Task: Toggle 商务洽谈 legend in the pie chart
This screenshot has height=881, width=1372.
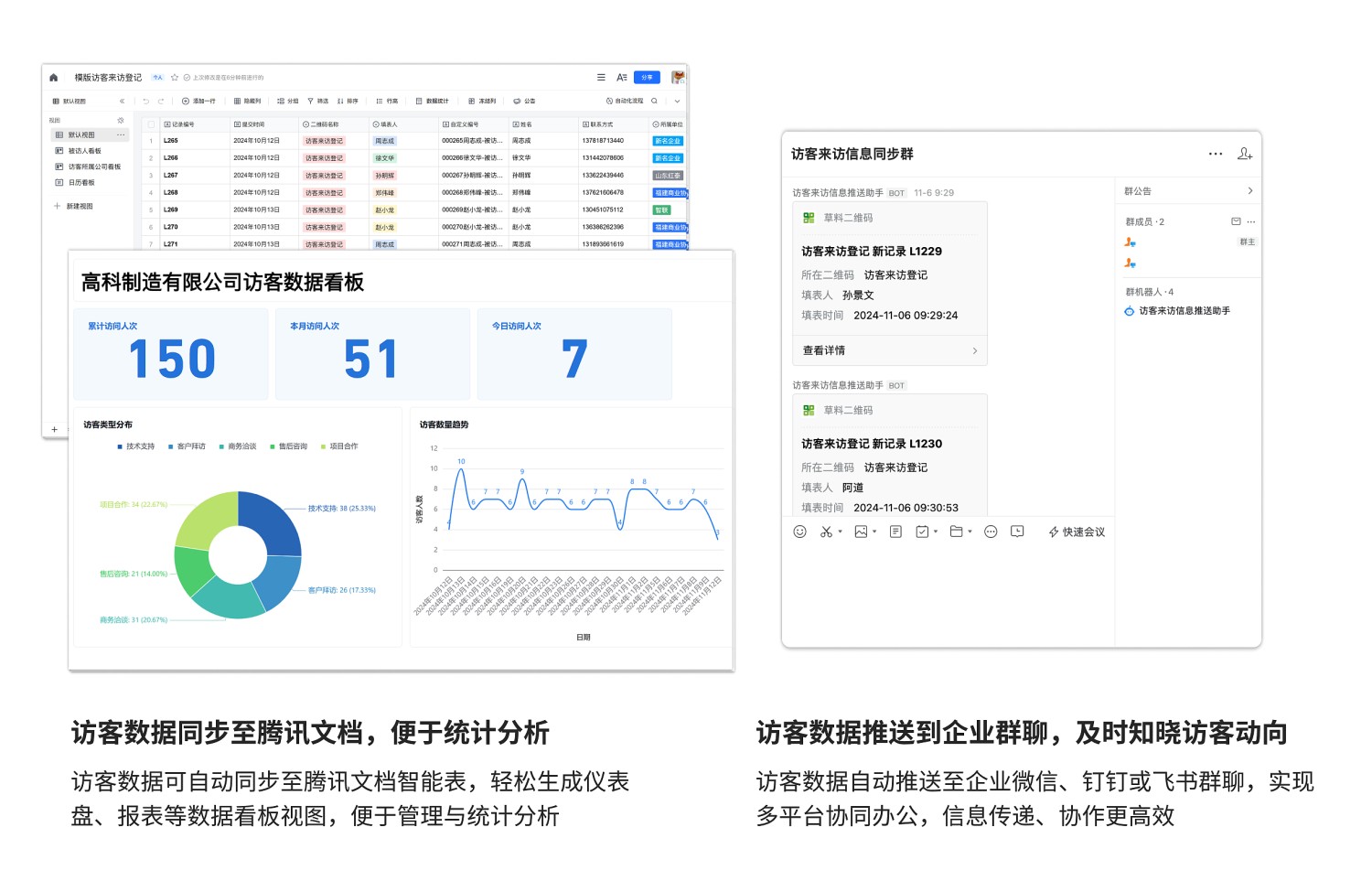Action: tap(238, 446)
